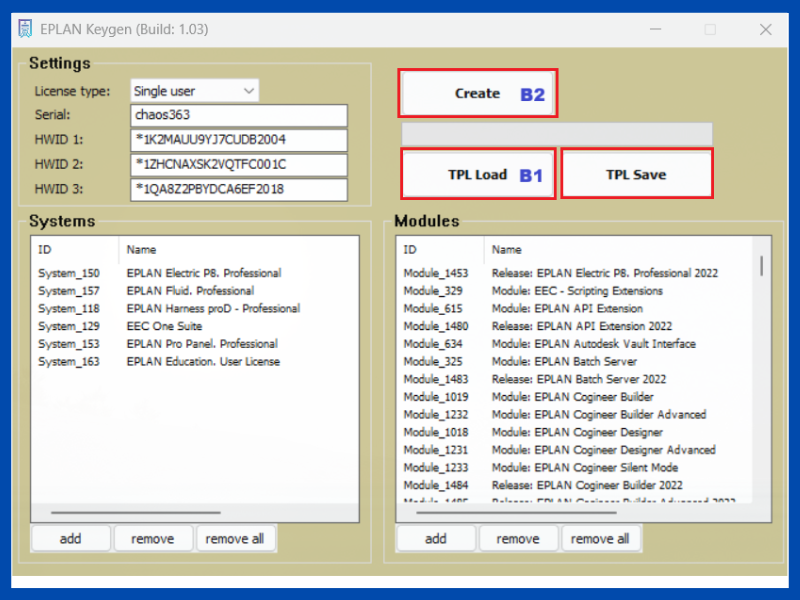Open the License type dropdown
This screenshot has width=800, height=600.
tap(194, 91)
